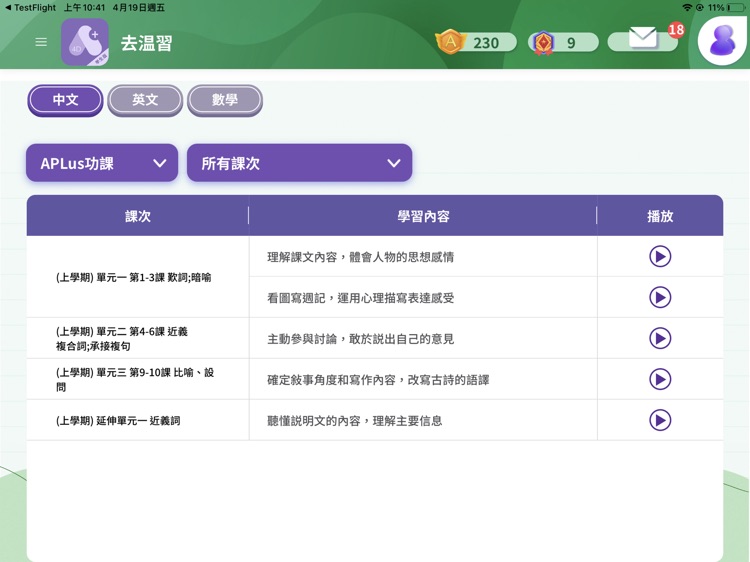This screenshot has height=562, width=750.
Task: Click text 看圖寫週記，運用心理描寫表達感受
Action: click(361, 298)
